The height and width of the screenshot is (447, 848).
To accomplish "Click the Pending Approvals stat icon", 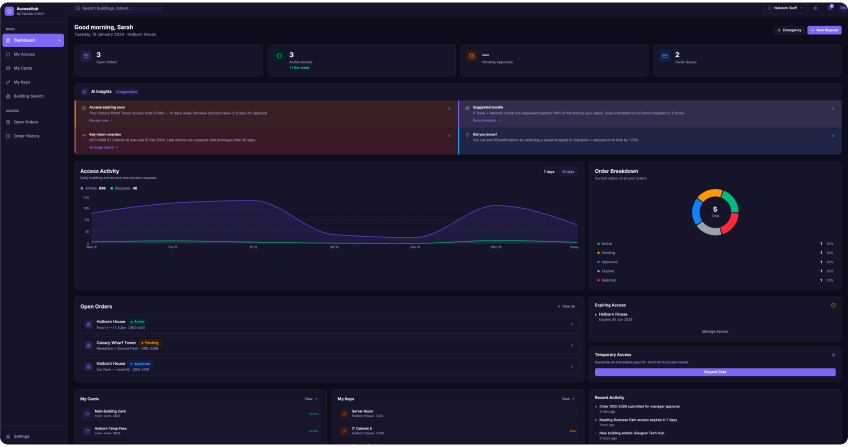I will 472,56.
